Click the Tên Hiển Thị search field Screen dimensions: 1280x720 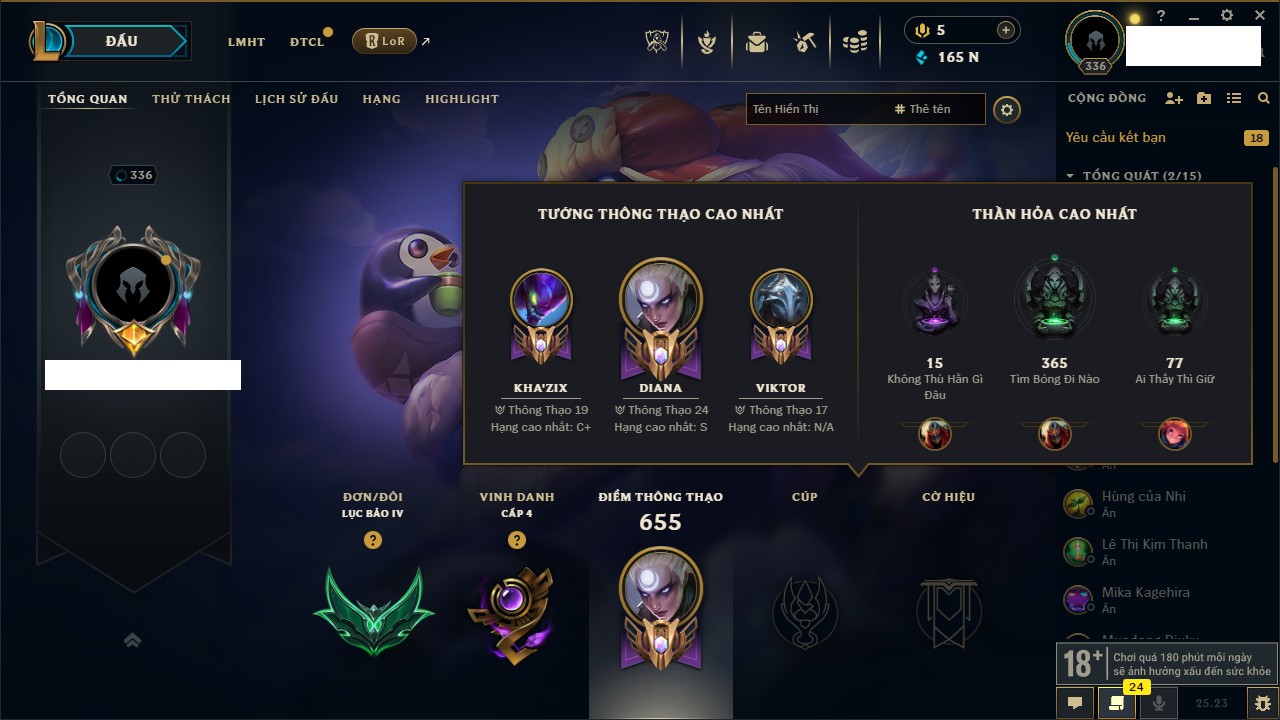coord(818,109)
